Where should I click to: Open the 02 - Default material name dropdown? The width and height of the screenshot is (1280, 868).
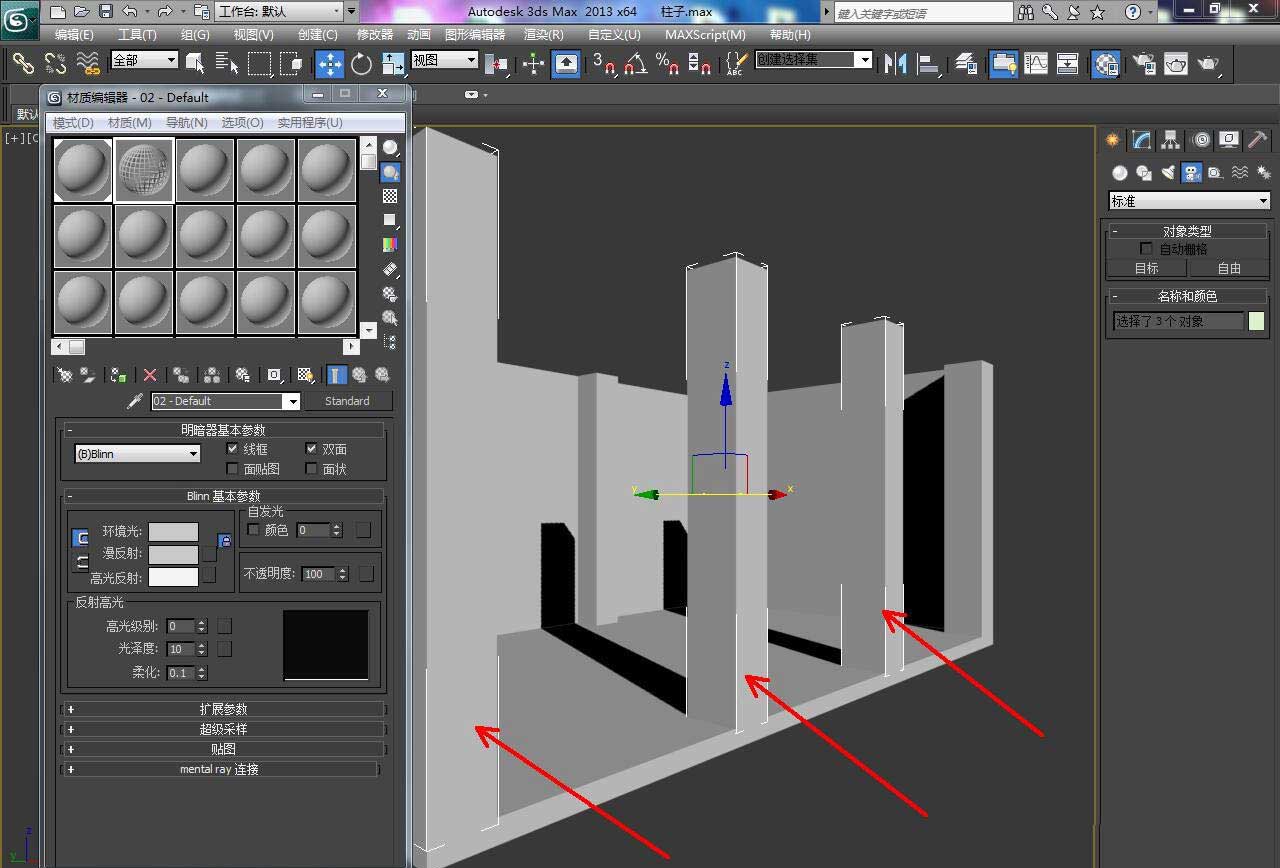point(291,401)
